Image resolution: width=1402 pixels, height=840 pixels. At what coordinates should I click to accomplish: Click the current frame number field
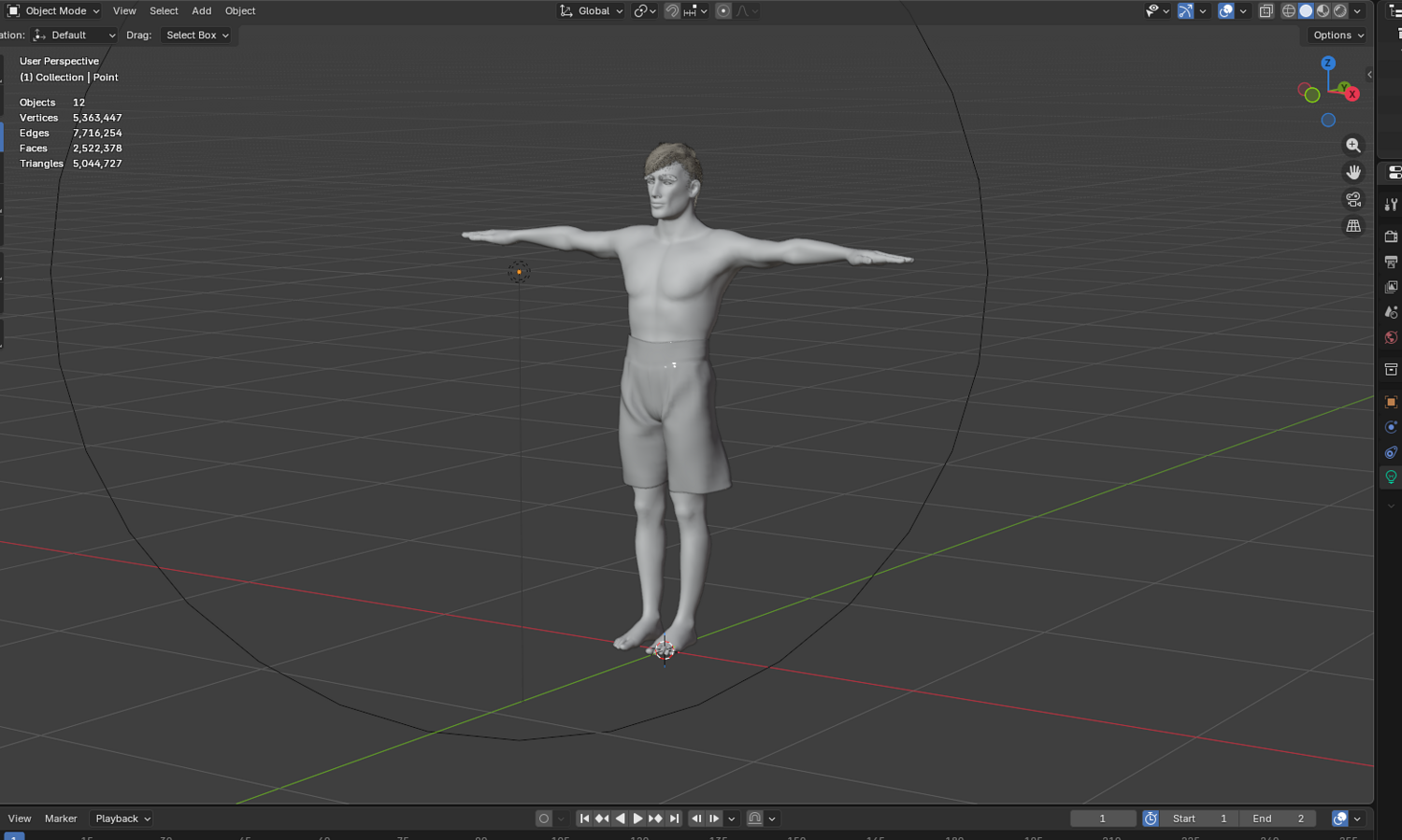coord(1103,819)
